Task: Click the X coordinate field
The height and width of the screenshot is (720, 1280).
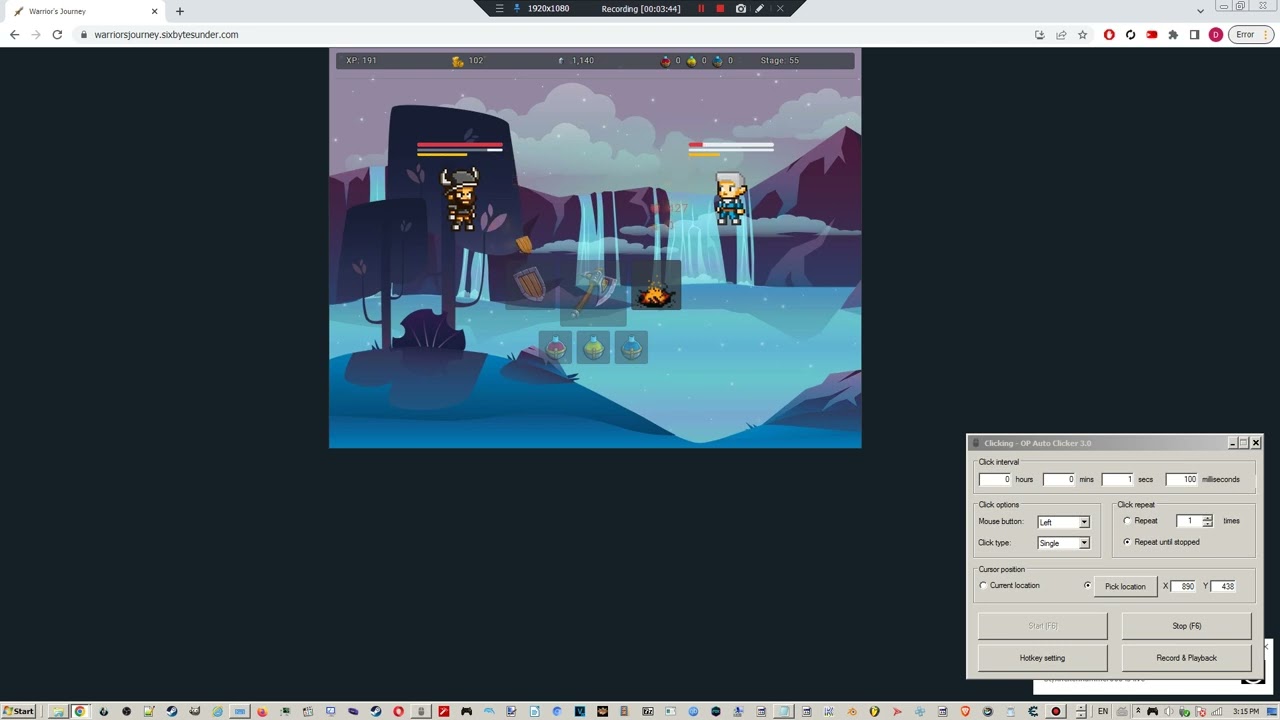Action: click(x=1183, y=586)
